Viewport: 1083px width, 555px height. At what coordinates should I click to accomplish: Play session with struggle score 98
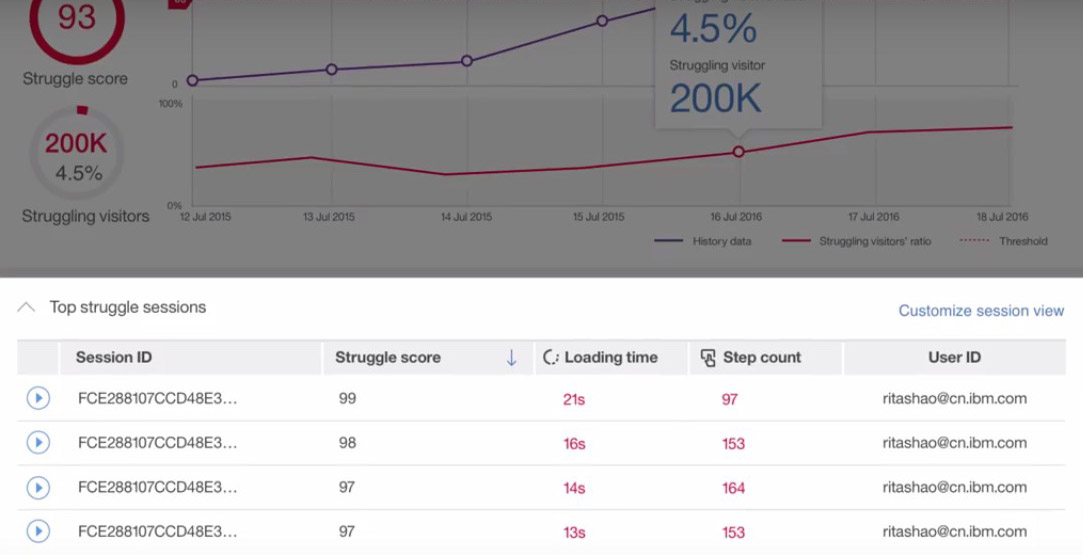pyautogui.click(x=38, y=442)
